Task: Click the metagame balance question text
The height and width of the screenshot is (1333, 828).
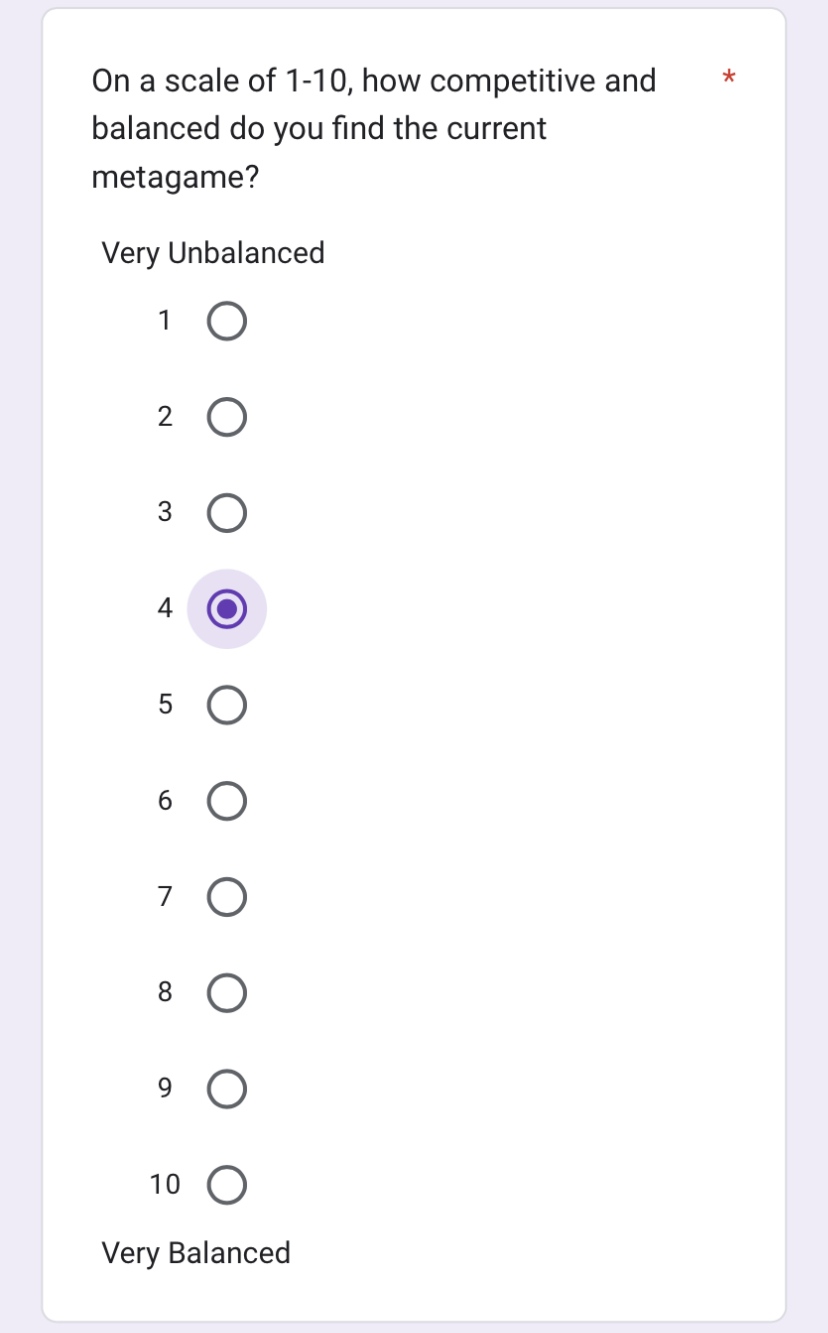Action: point(373,129)
